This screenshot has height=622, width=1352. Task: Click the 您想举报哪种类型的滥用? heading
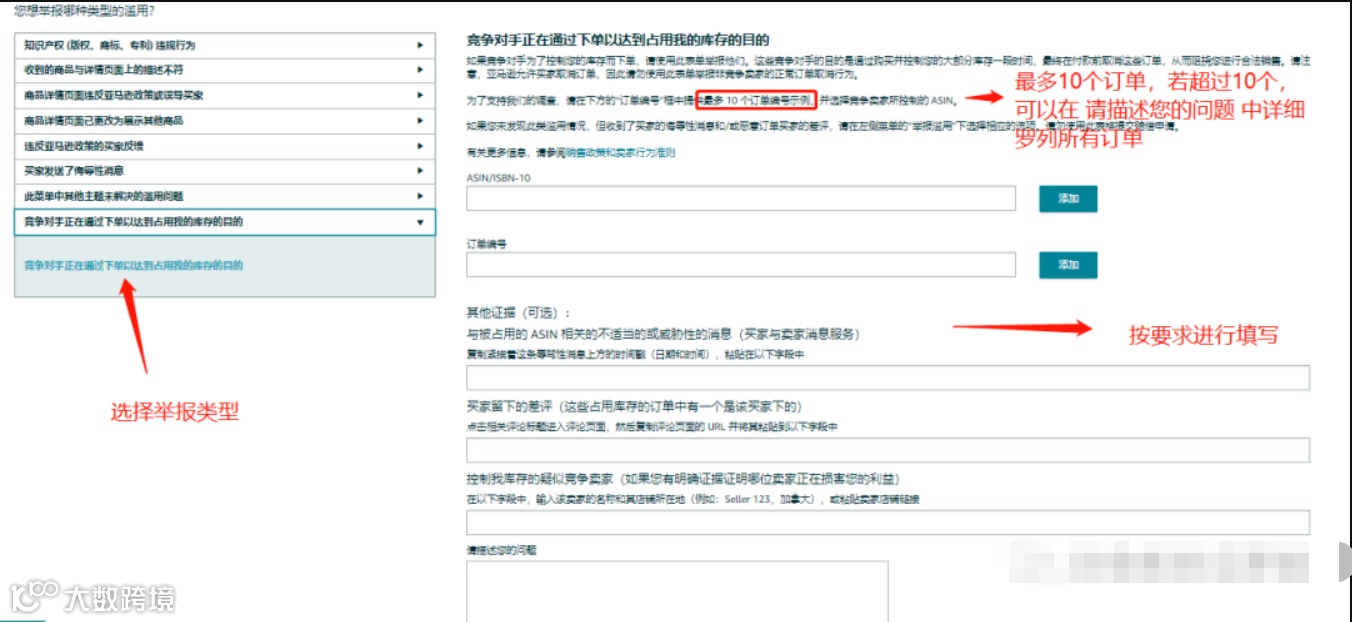(x=84, y=11)
